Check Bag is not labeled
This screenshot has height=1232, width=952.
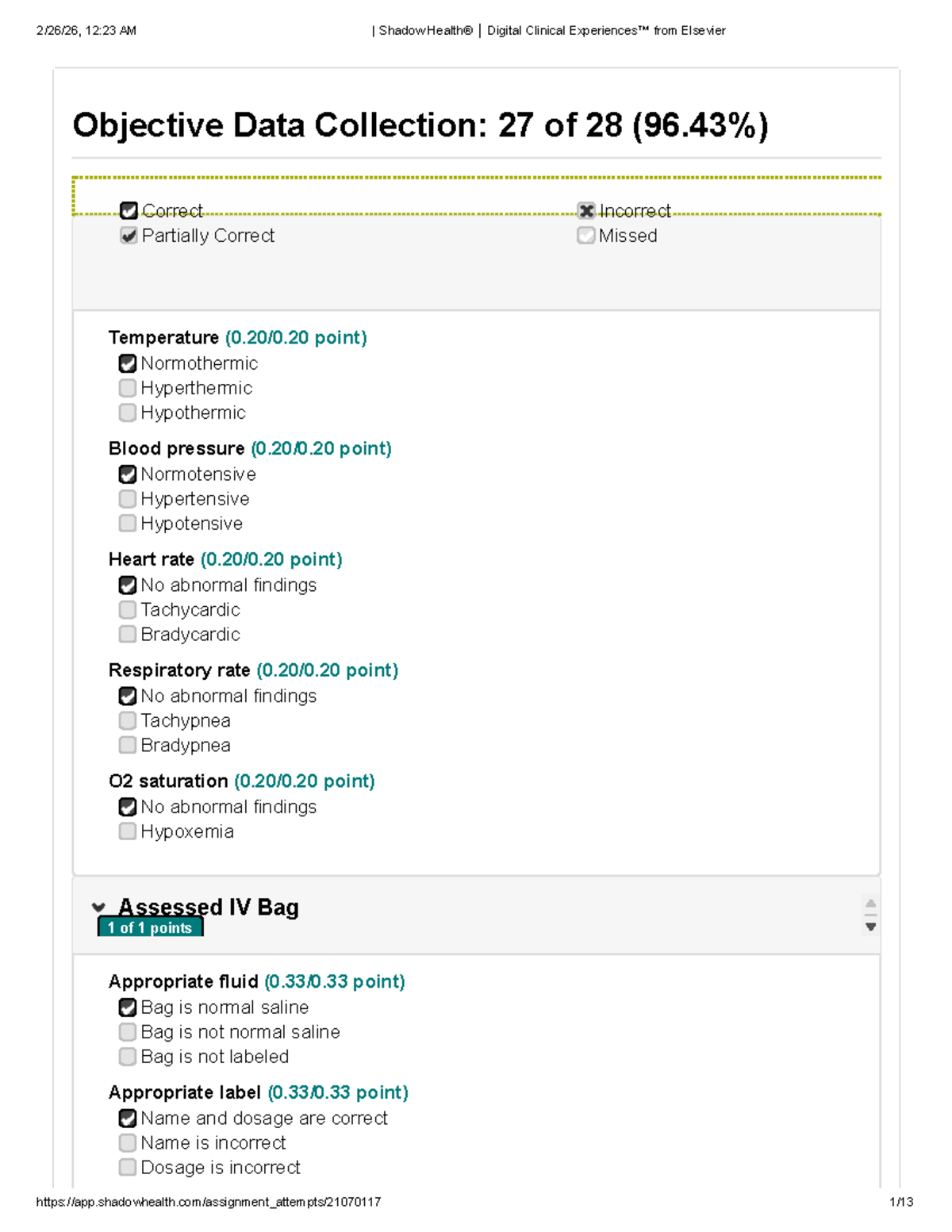[x=128, y=1057]
